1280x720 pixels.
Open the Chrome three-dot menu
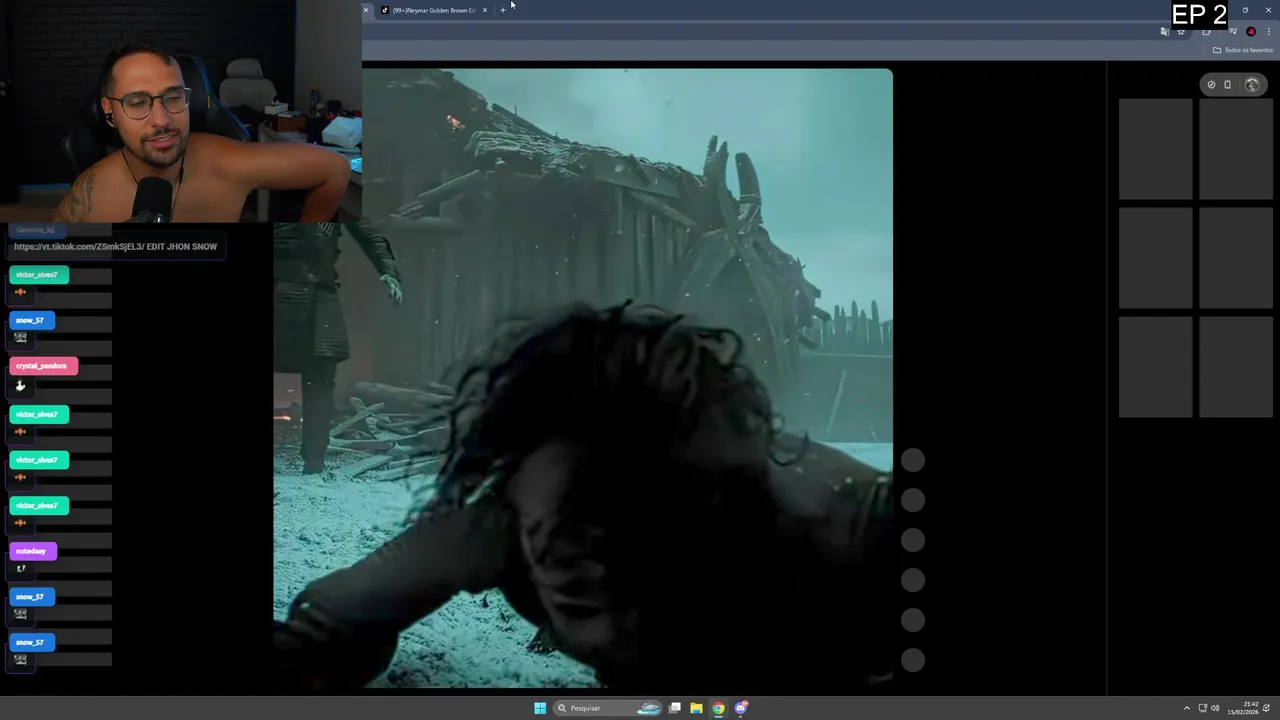pos(1268,32)
